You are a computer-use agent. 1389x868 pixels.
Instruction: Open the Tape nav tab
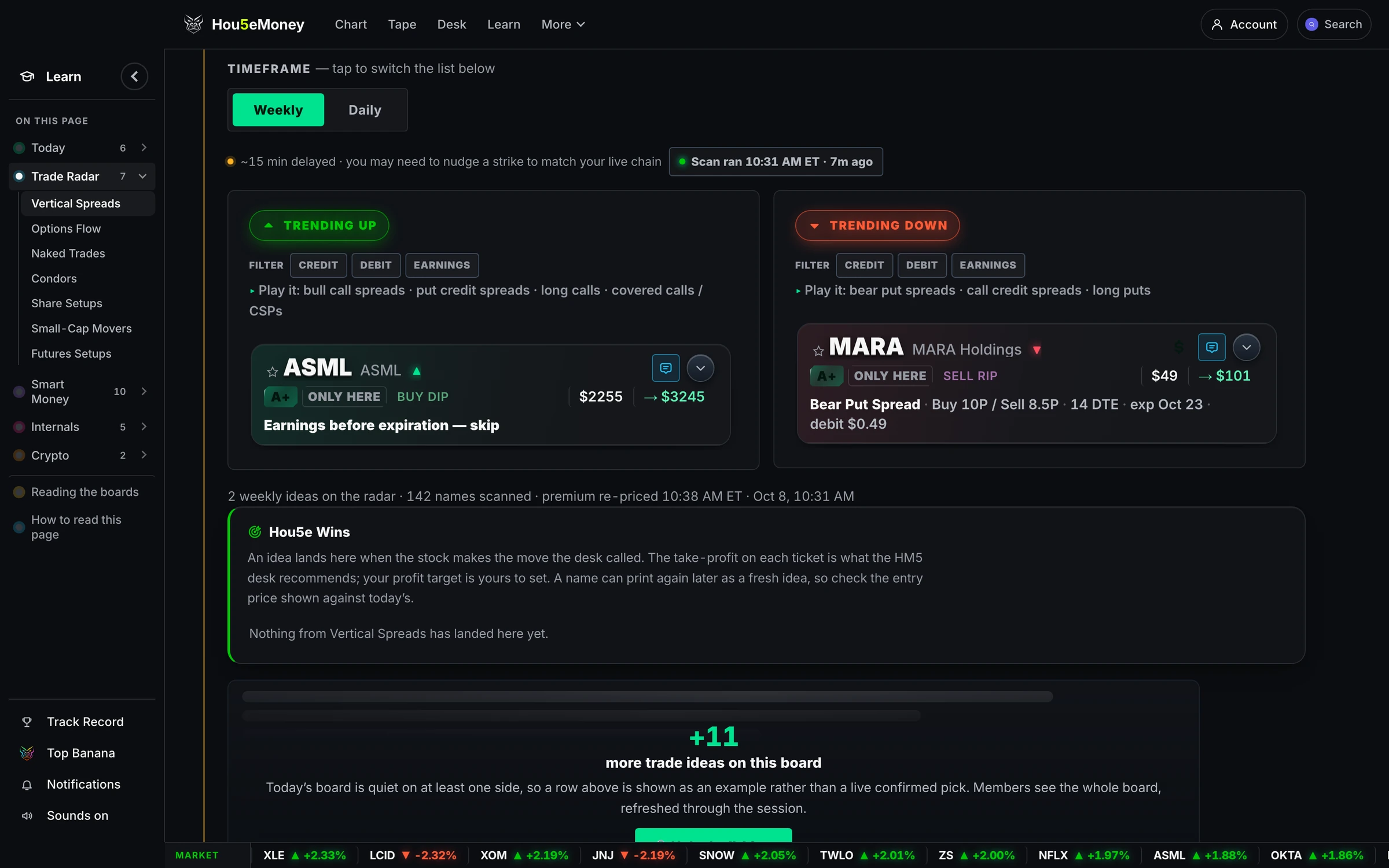coord(402,24)
